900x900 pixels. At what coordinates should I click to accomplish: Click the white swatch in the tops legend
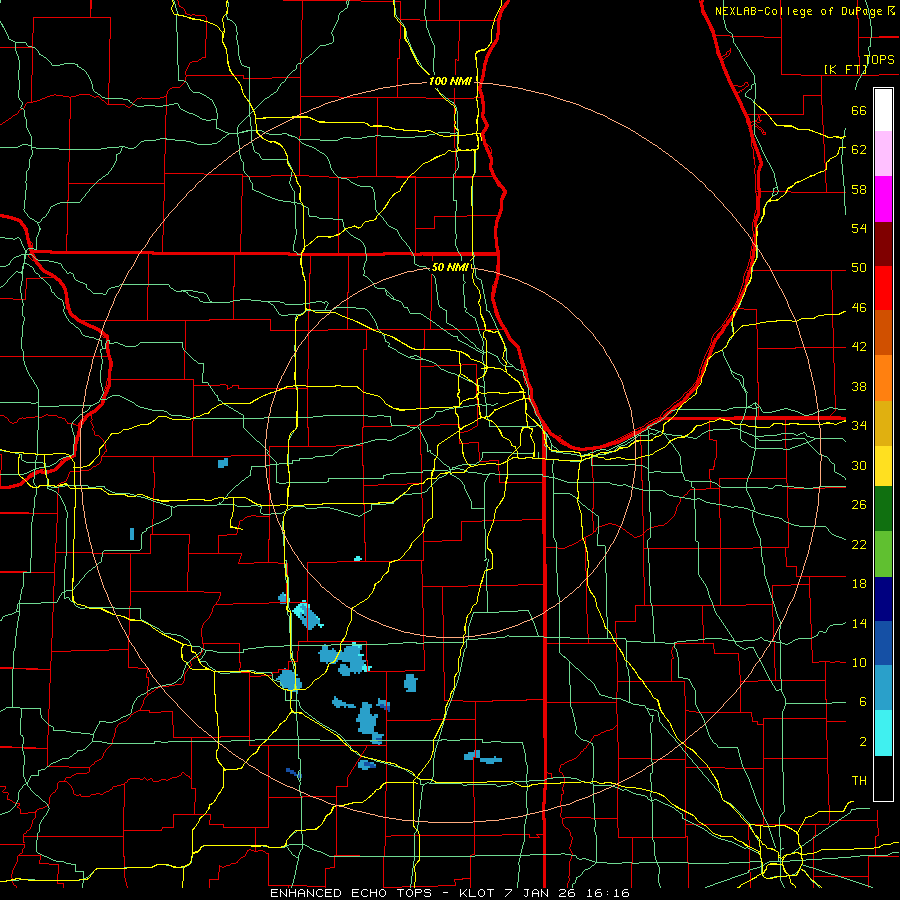[x=883, y=110]
